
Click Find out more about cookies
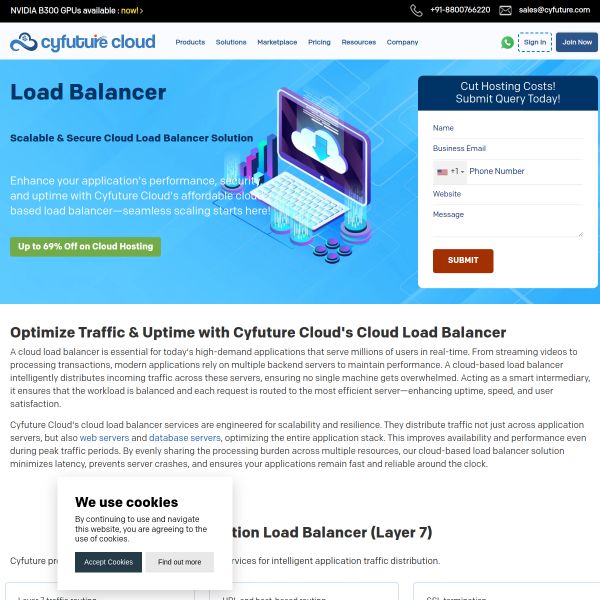(179, 562)
